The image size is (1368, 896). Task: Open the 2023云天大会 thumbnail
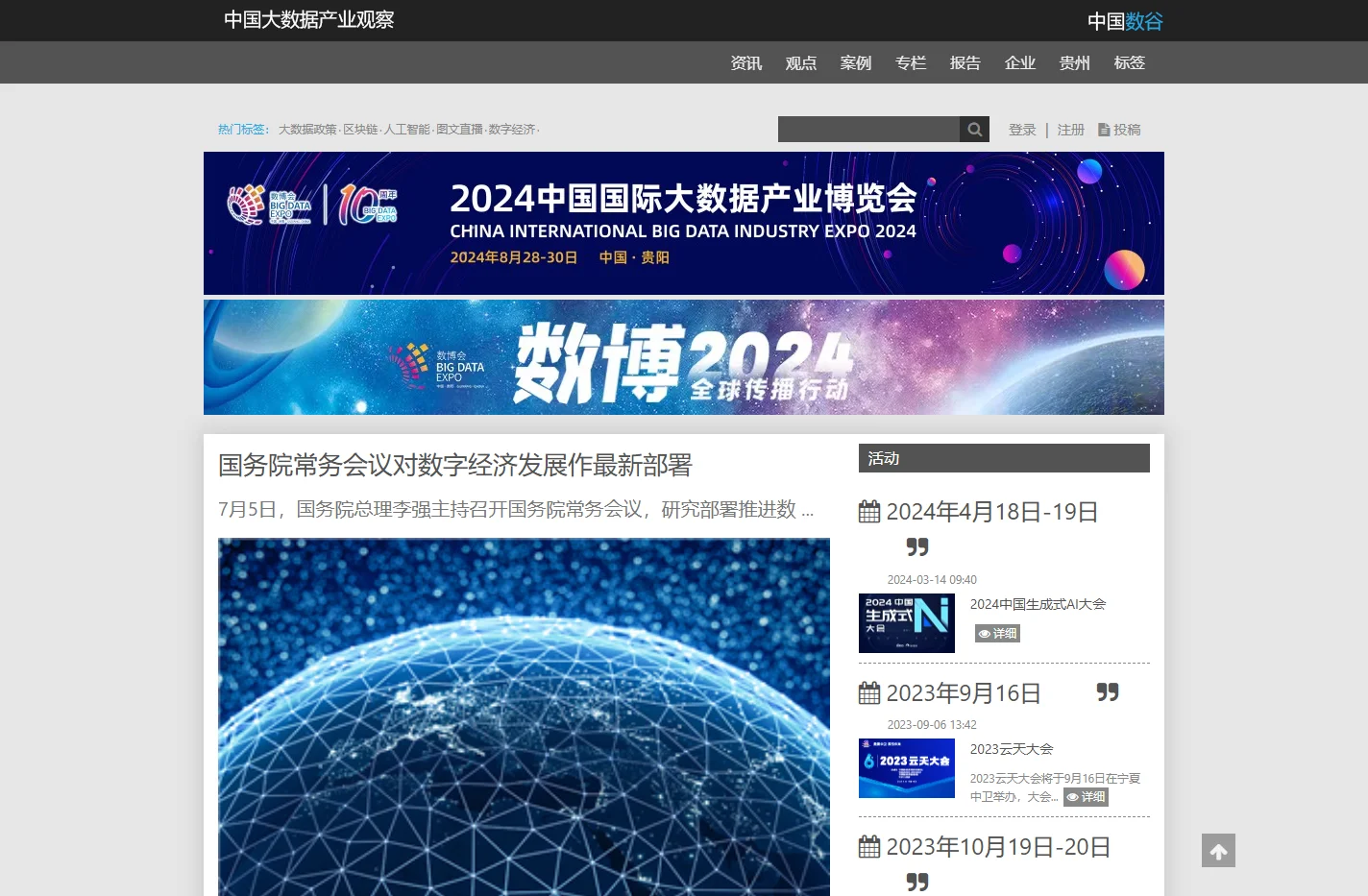pyautogui.click(x=907, y=768)
